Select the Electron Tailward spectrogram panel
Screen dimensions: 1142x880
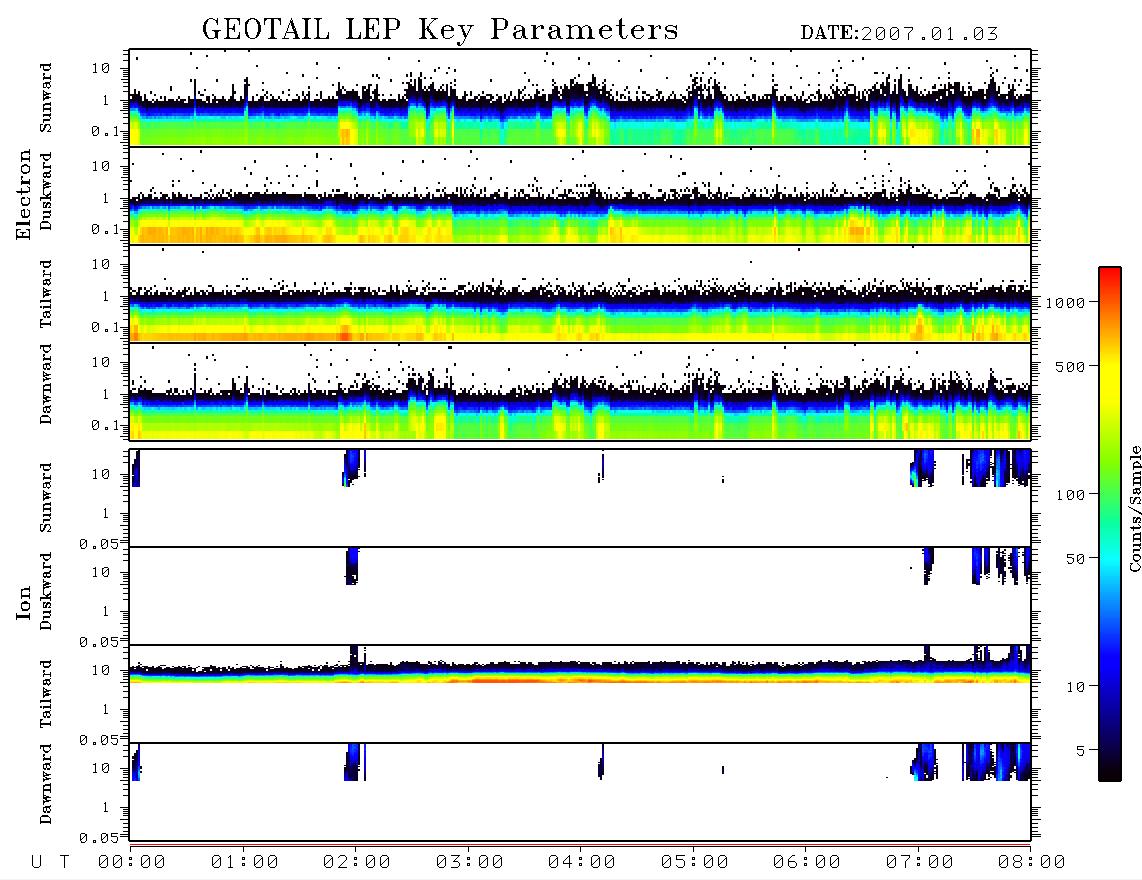580,294
